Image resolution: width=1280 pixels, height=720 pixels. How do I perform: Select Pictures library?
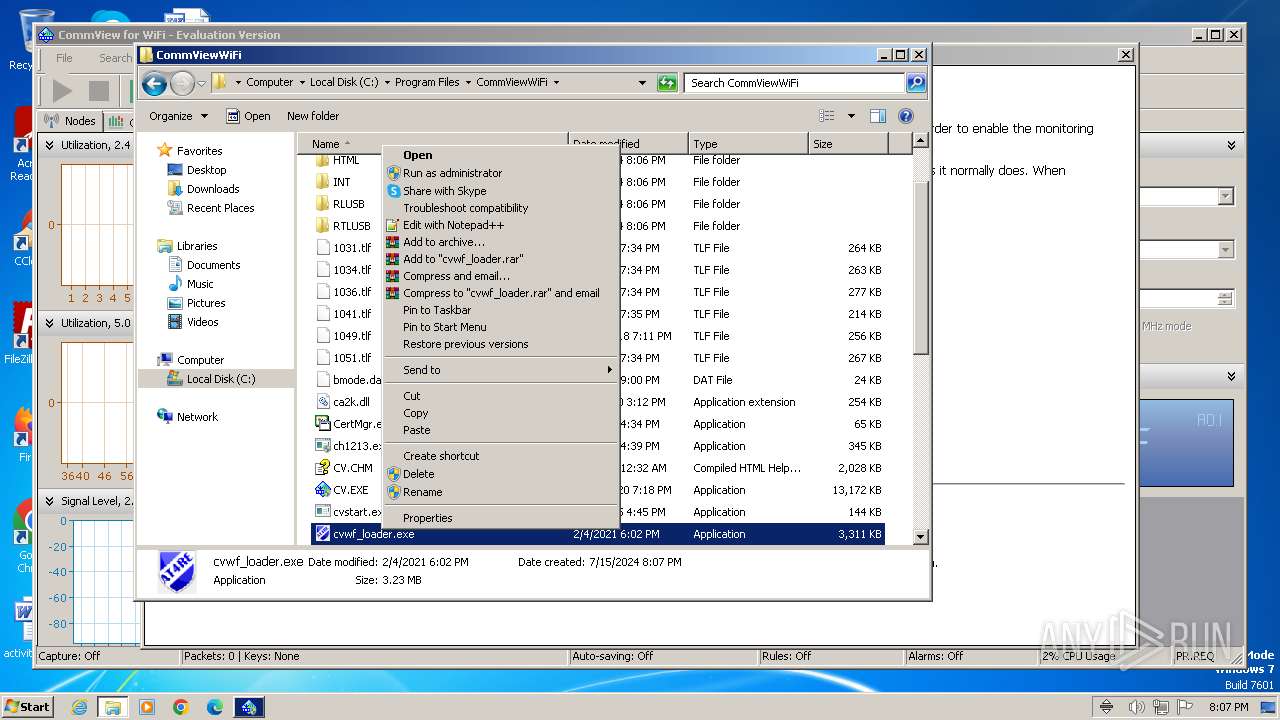pyautogui.click(x=206, y=303)
